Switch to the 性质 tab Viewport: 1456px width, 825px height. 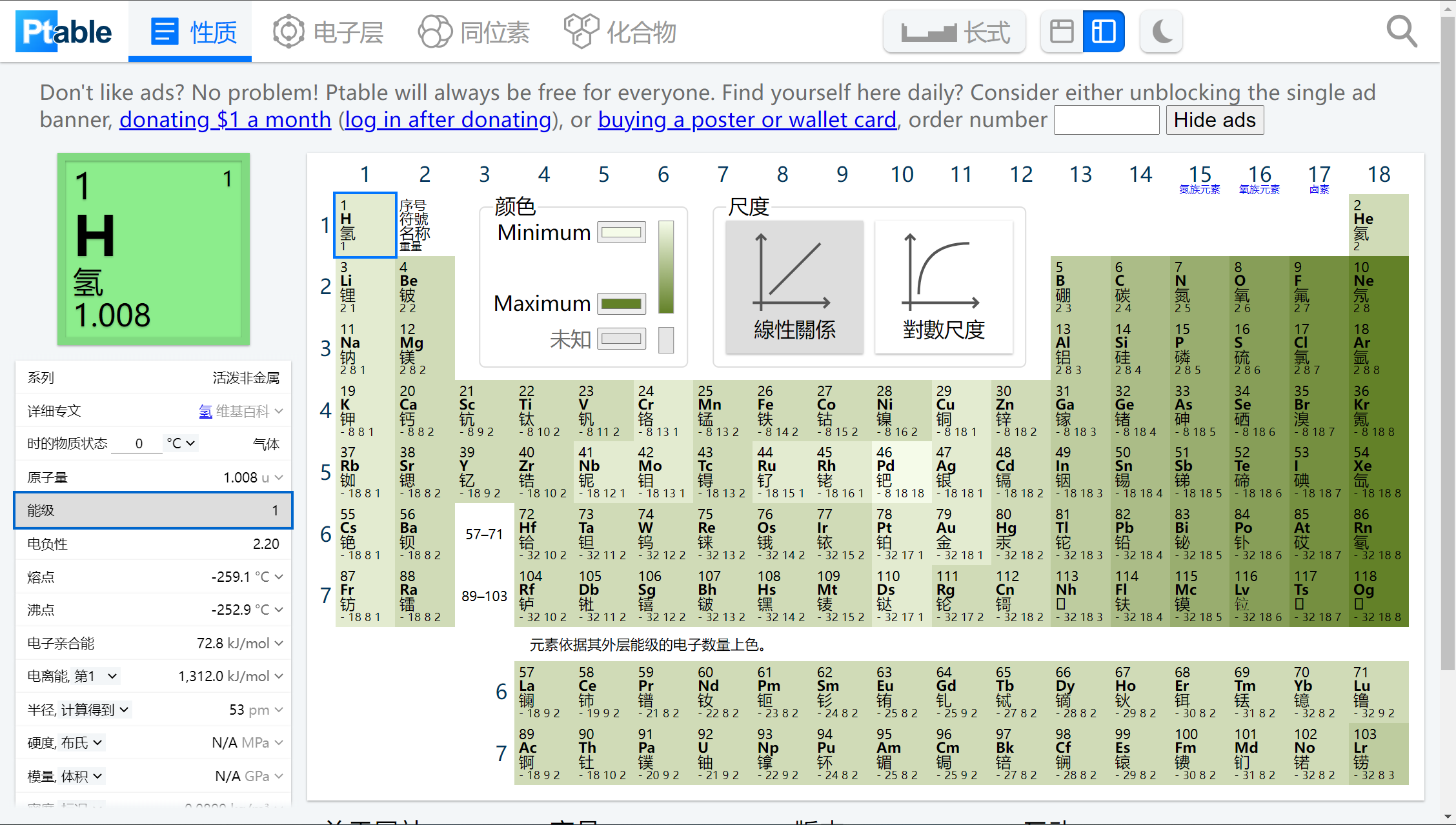(x=190, y=30)
